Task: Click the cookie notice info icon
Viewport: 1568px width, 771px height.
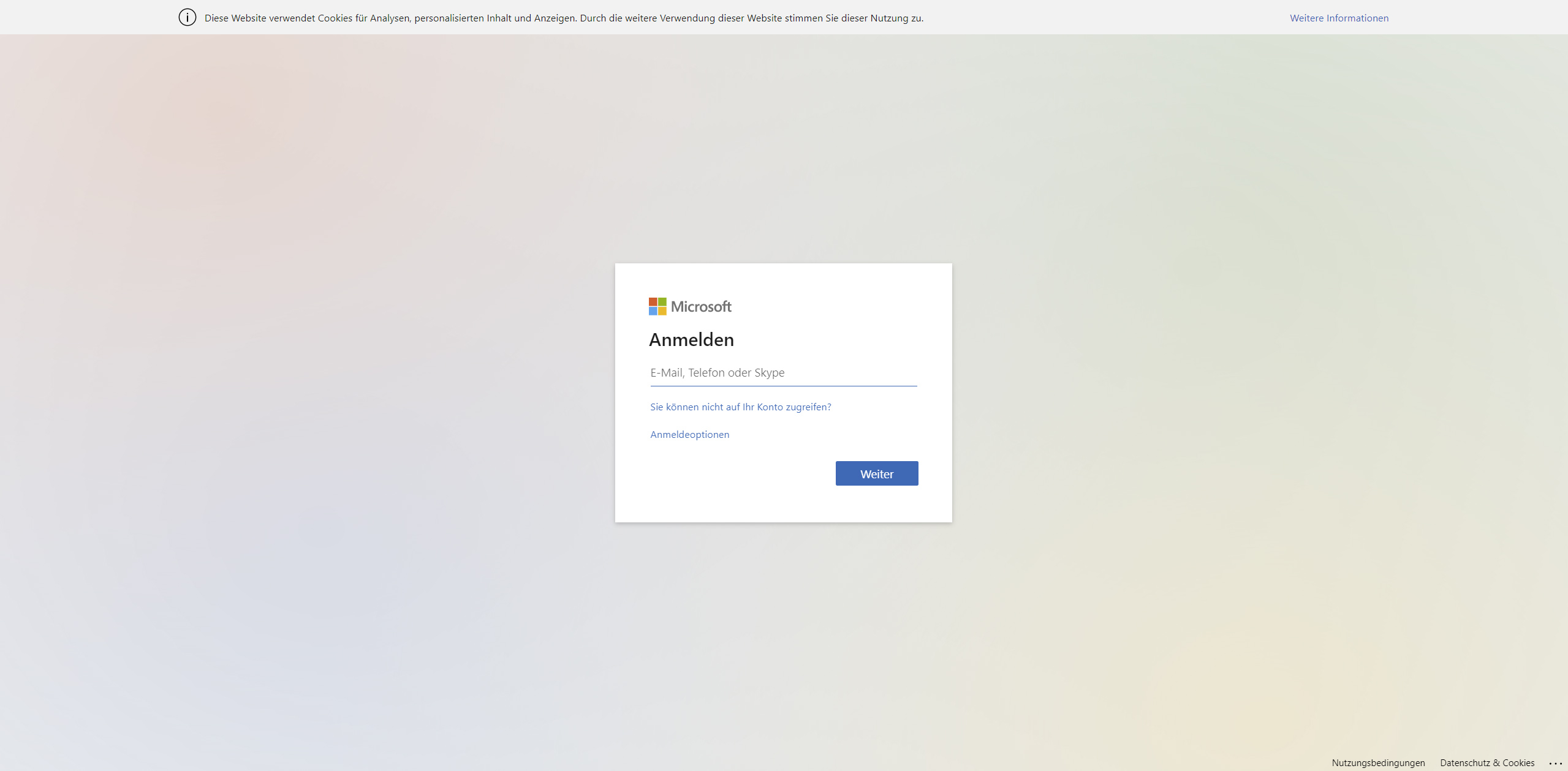Action: [x=187, y=18]
